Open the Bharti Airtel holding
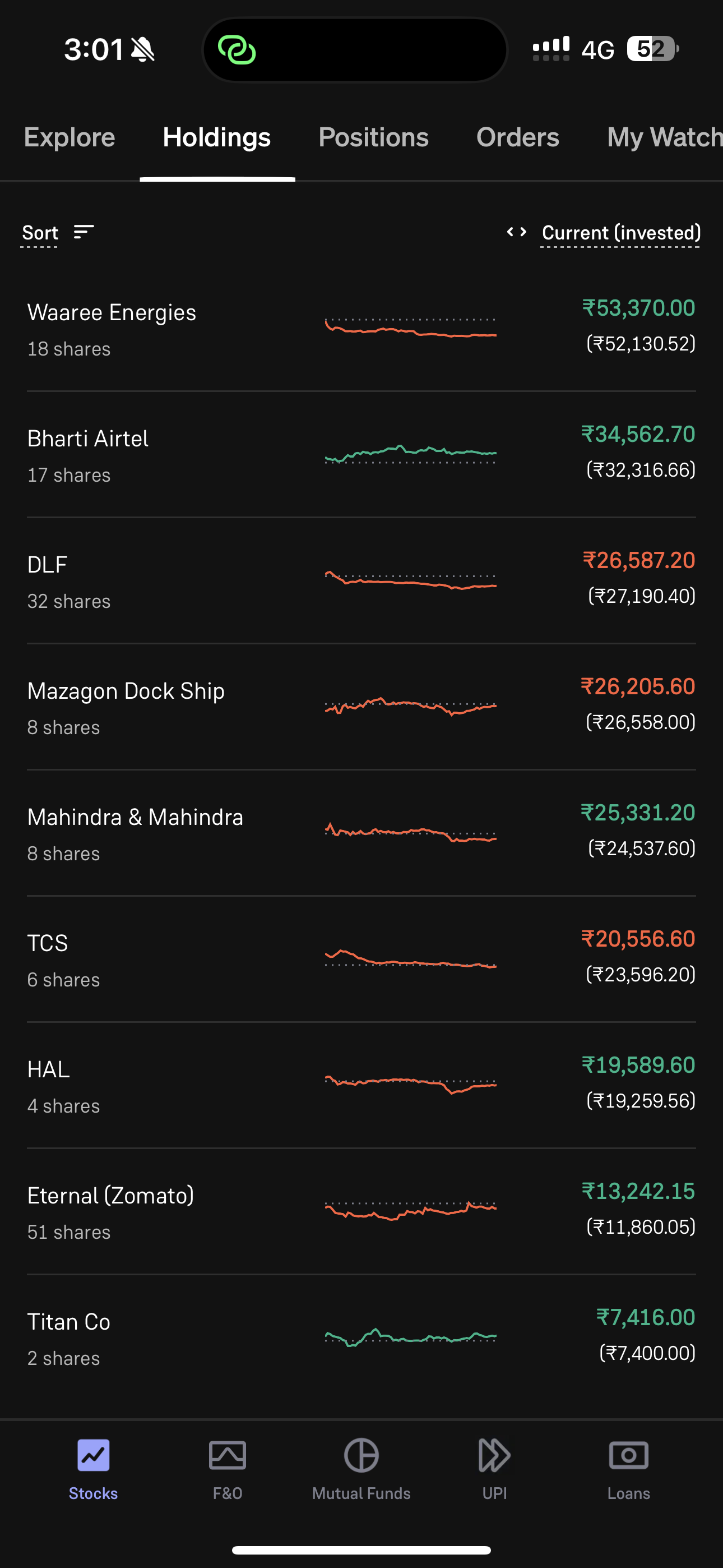The image size is (723, 1568). pyautogui.click(x=88, y=454)
